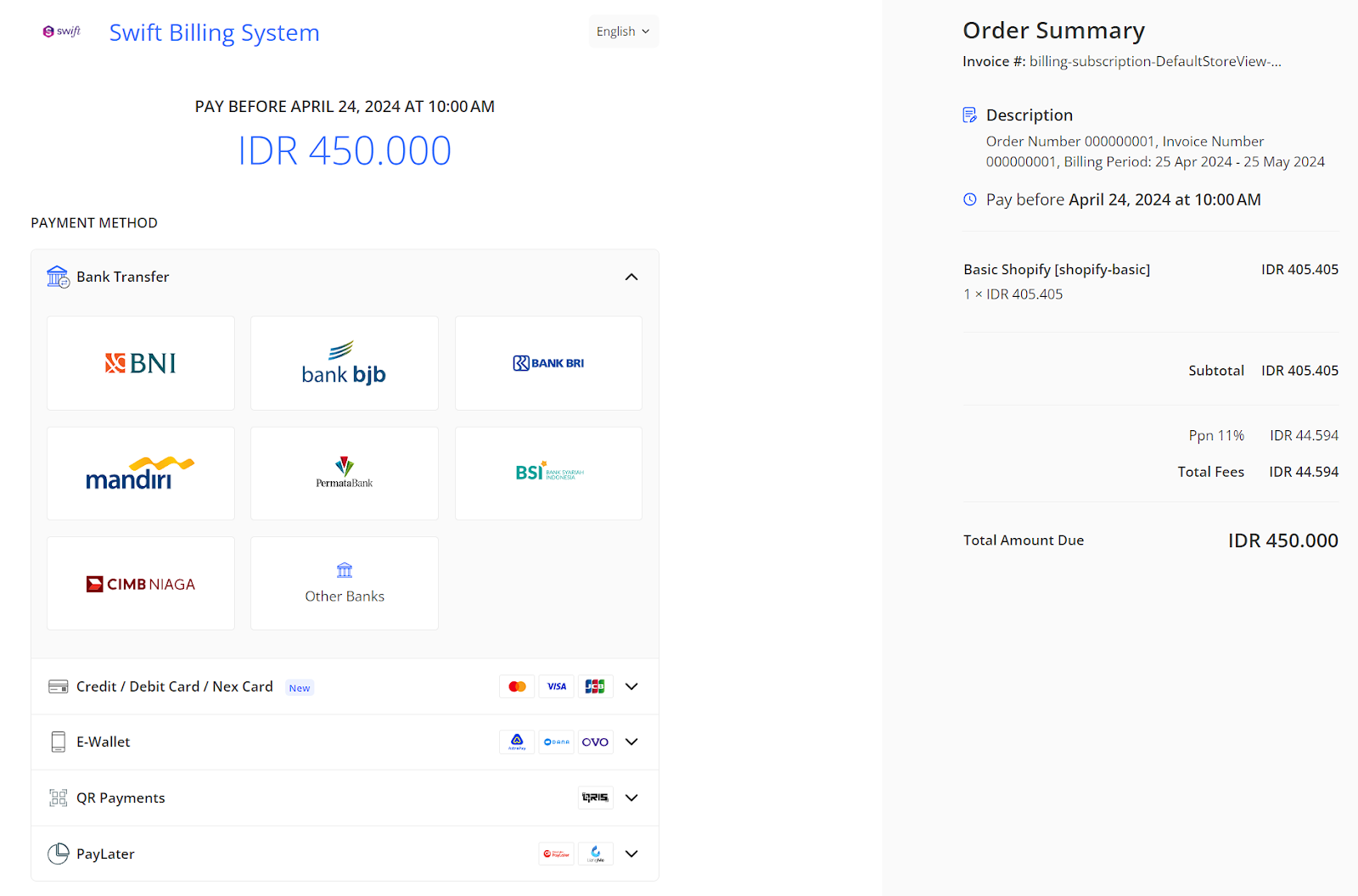
Task: Open Other Banks option
Action: point(345,584)
